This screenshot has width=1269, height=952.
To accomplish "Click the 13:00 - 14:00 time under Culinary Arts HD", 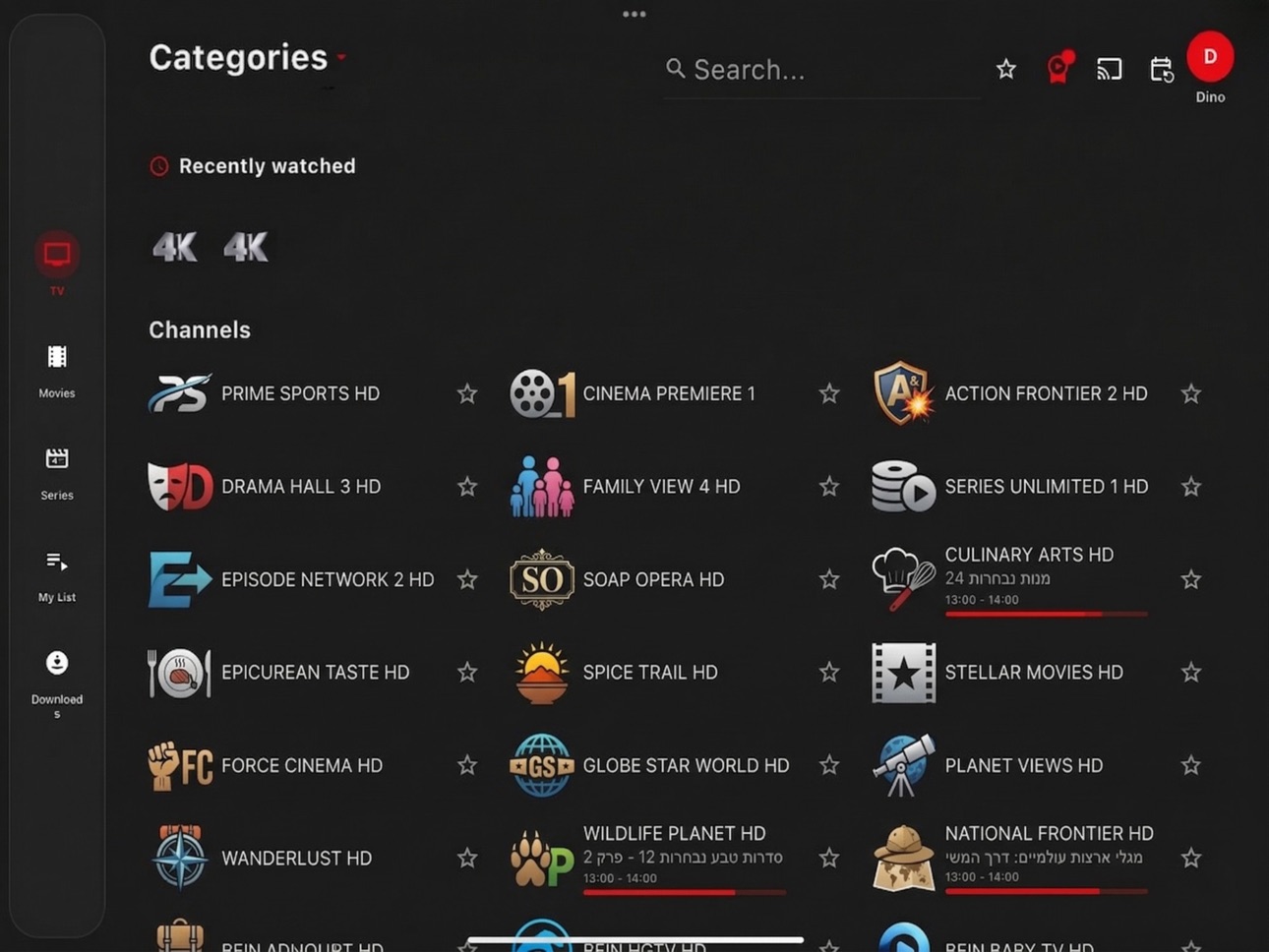I will coord(982,600).
